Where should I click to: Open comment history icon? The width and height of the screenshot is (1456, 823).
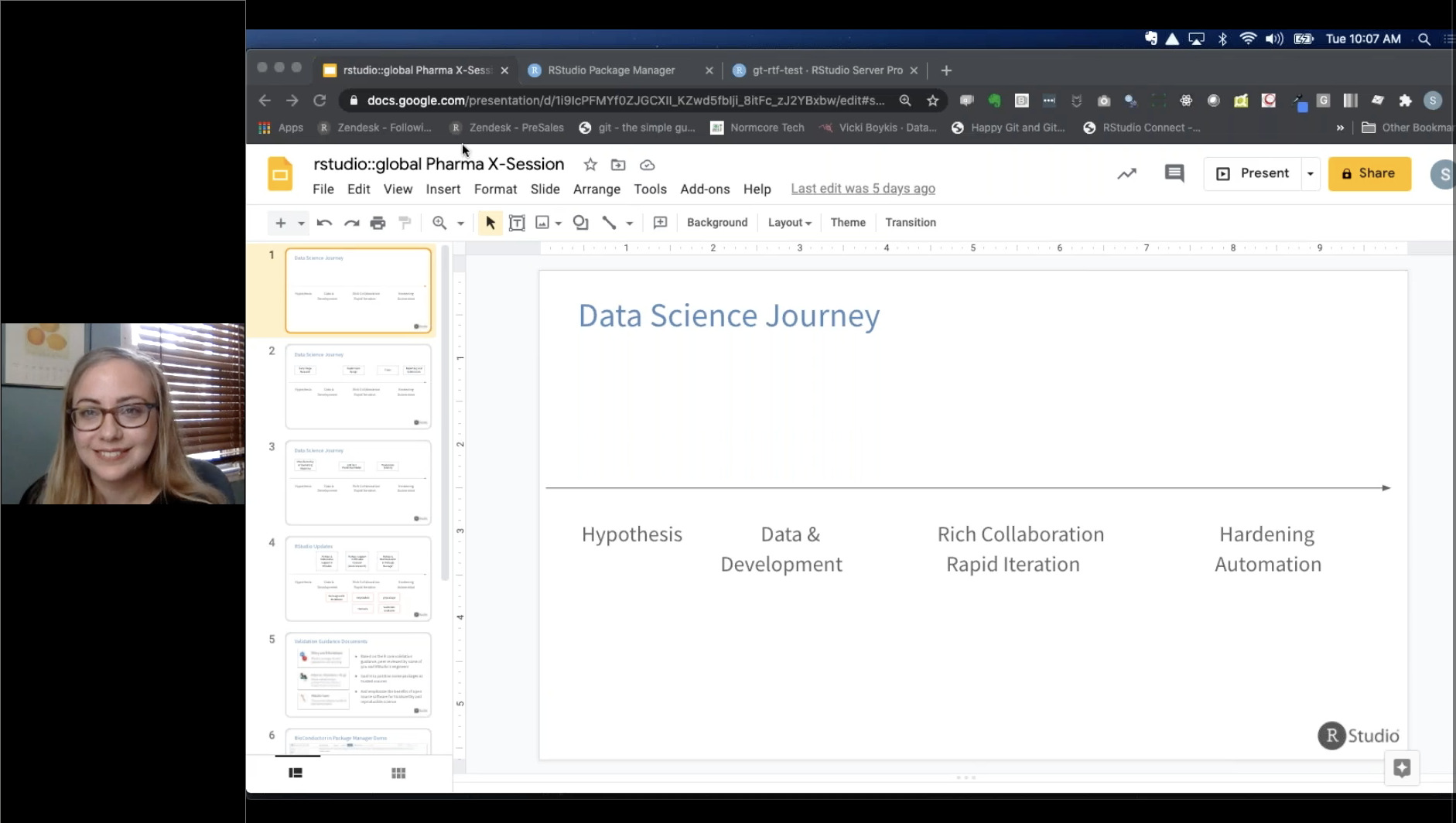(1174, 173)
